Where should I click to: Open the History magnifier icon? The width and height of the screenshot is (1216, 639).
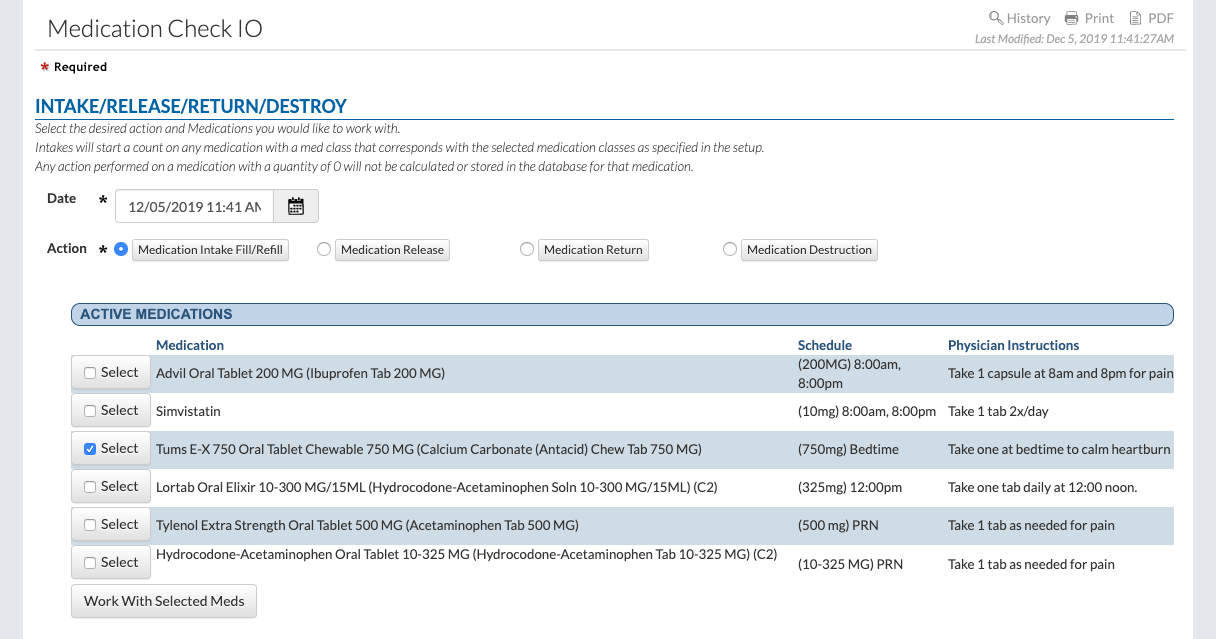tap(996, 18)
